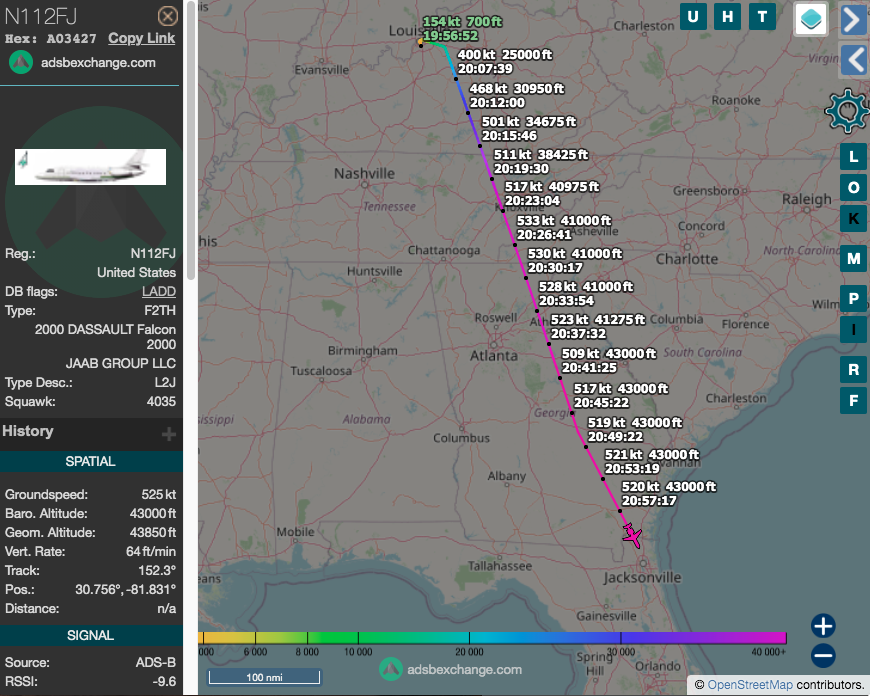Toggle the K map option button
The image size is (870, 696).
tap(853, 219)
